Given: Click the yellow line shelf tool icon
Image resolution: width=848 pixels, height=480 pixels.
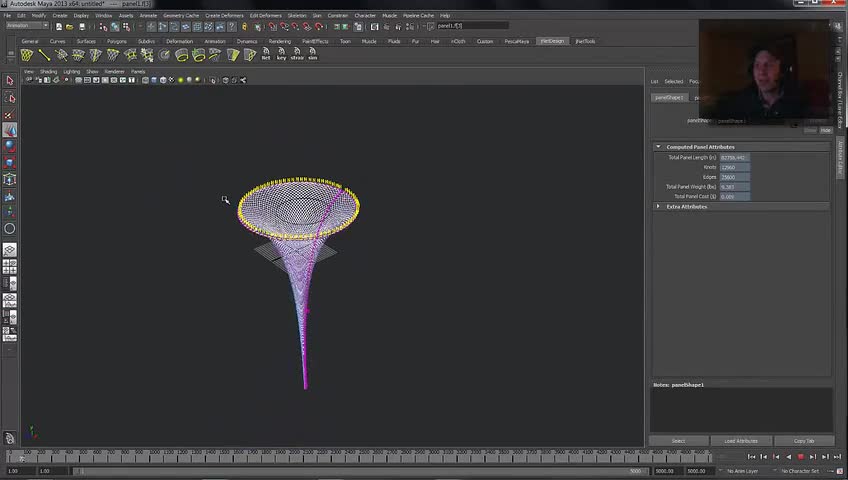Looking at the screenshot, I should 44,55.
